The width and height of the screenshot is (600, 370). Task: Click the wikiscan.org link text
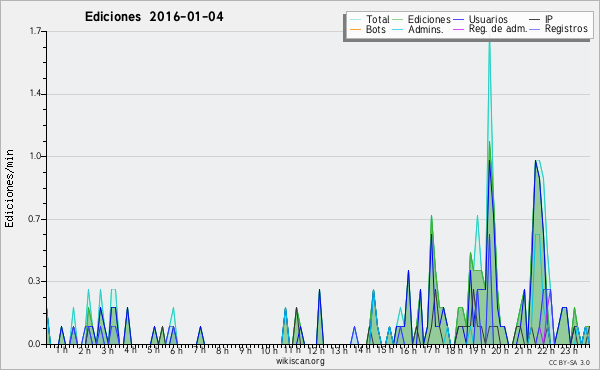click(x=300, y=361)
